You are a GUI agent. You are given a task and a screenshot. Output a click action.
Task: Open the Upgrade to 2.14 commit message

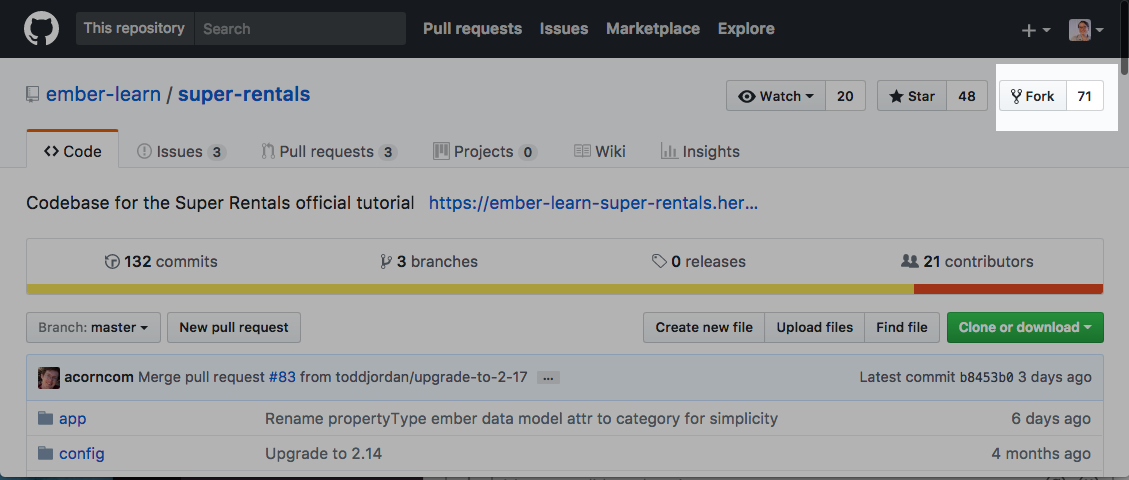tap(323, 453)
